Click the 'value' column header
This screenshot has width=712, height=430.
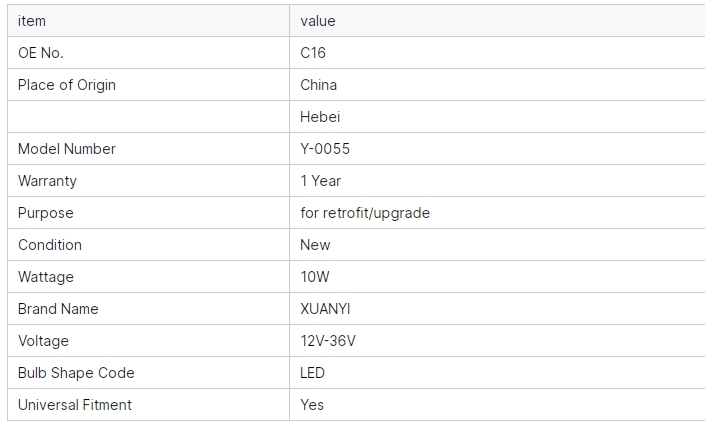[x=318, y=21]
